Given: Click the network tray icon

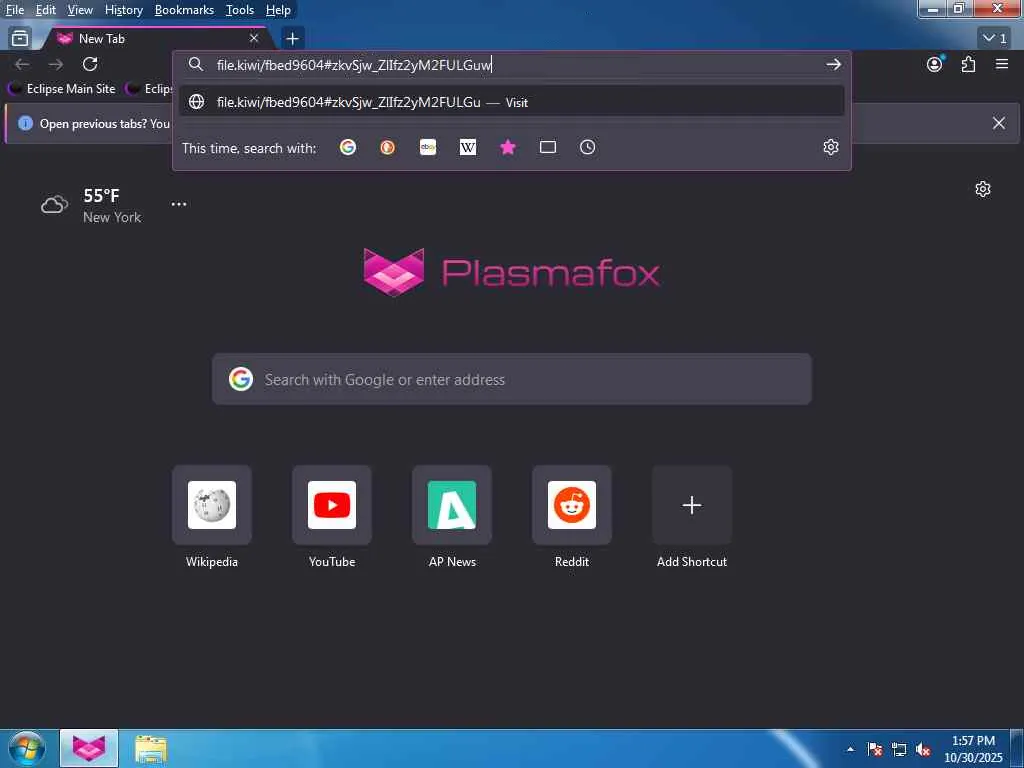Looking at the screenshot, I should tap(899, 750).
